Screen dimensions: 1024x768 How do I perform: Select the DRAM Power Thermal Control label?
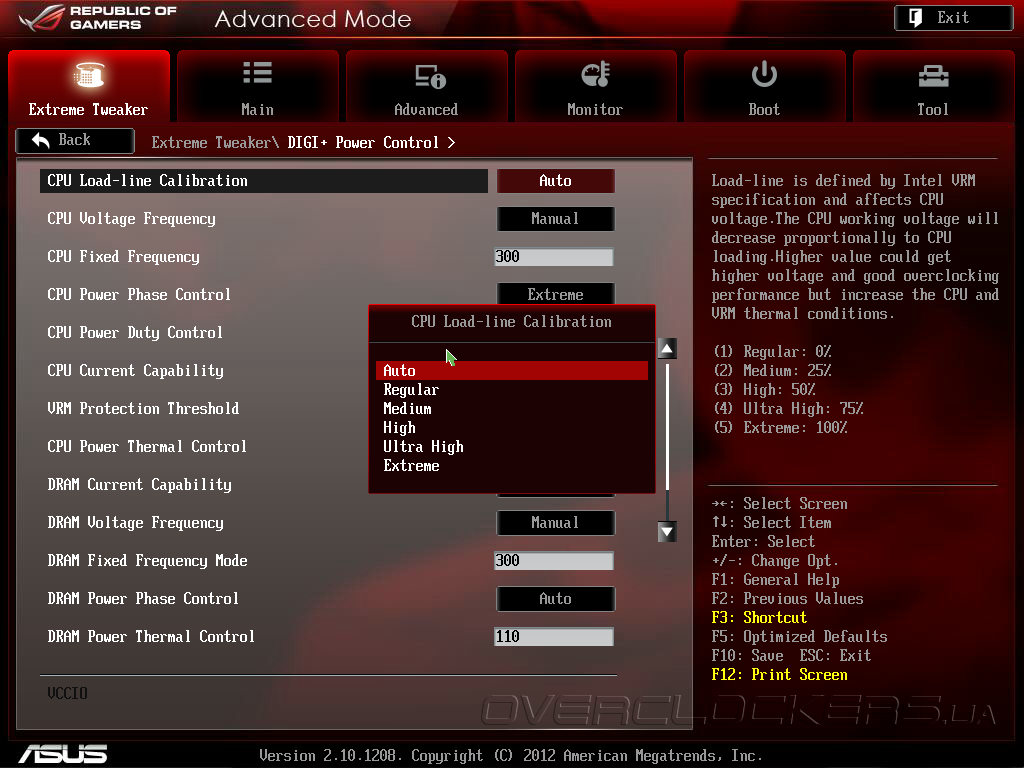(x=151, y=636)
